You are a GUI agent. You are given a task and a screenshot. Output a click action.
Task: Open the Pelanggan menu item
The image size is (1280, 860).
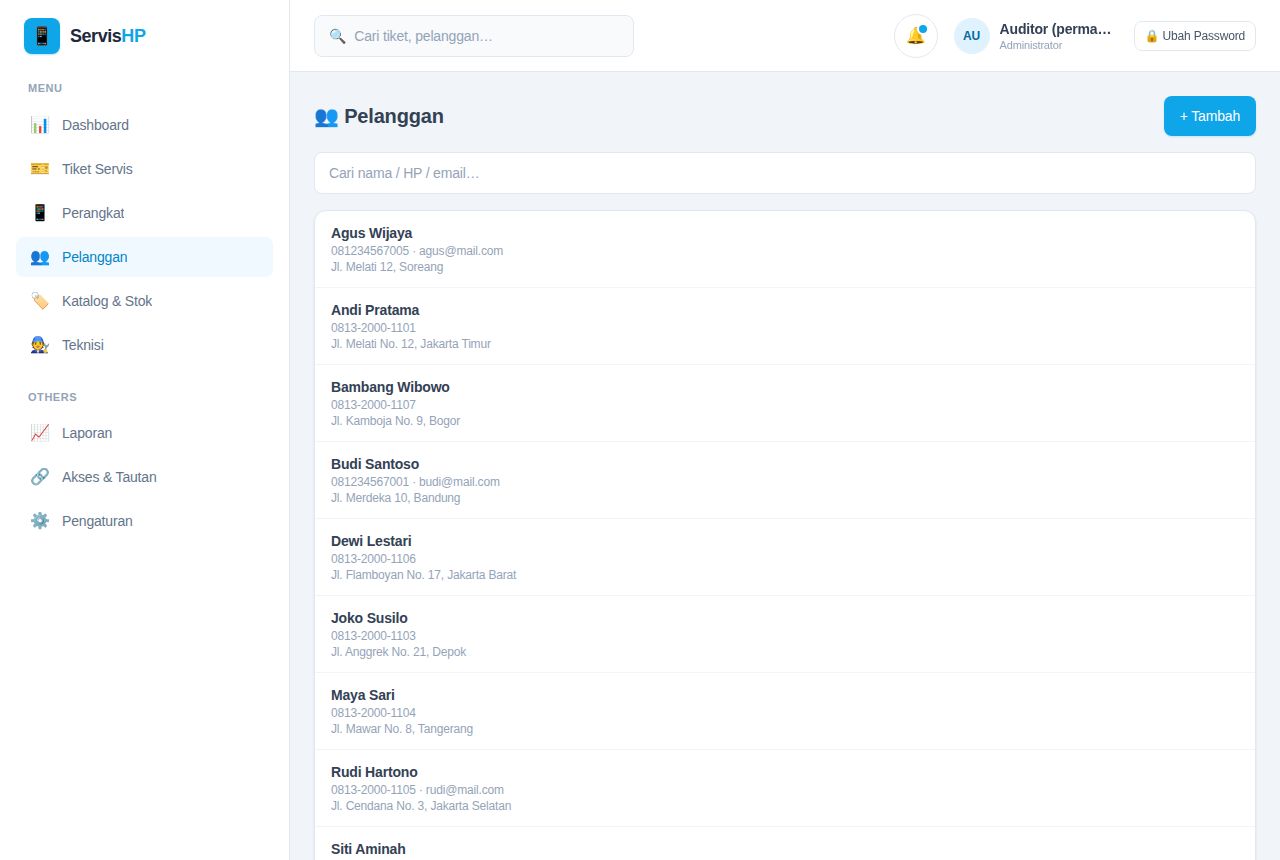[144, 257]
